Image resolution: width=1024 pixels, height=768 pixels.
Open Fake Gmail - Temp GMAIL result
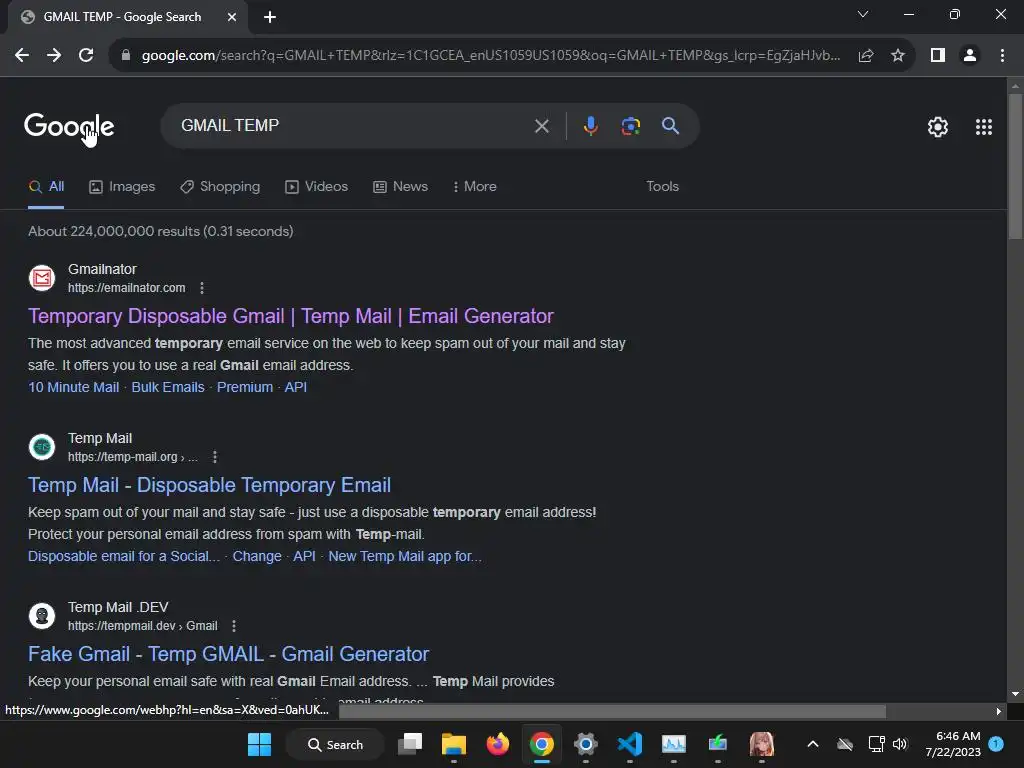pos(229,654)
